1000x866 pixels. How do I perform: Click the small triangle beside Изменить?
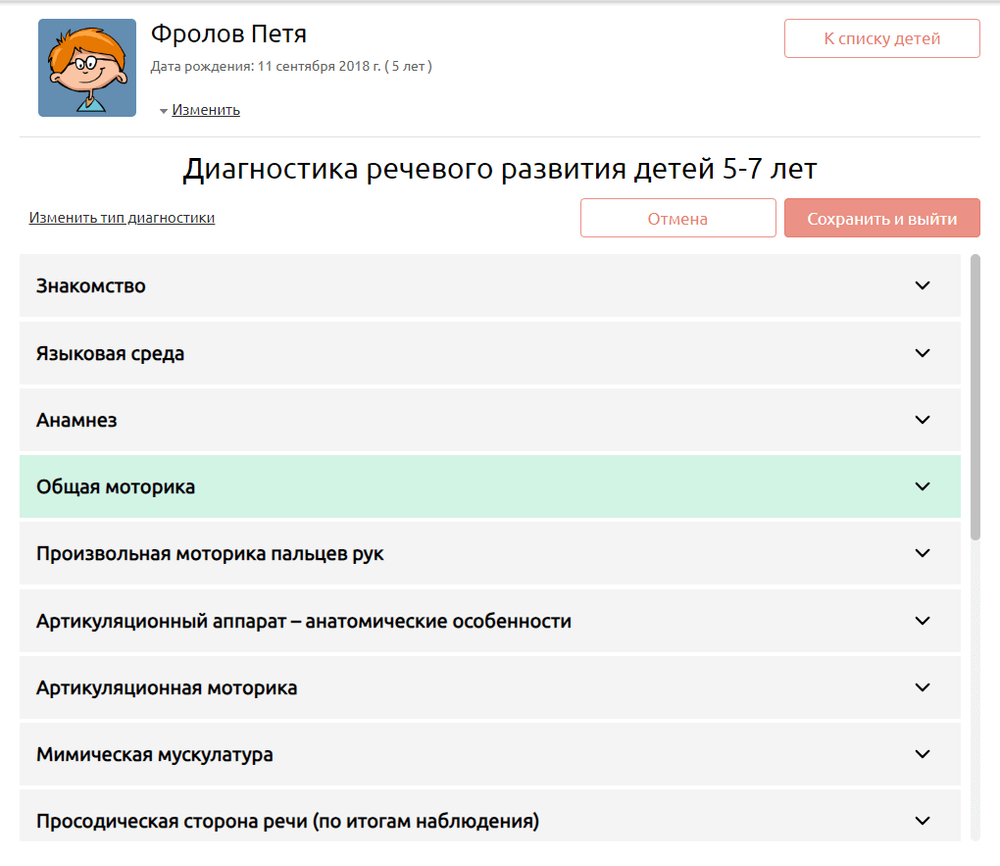[163, 111]
